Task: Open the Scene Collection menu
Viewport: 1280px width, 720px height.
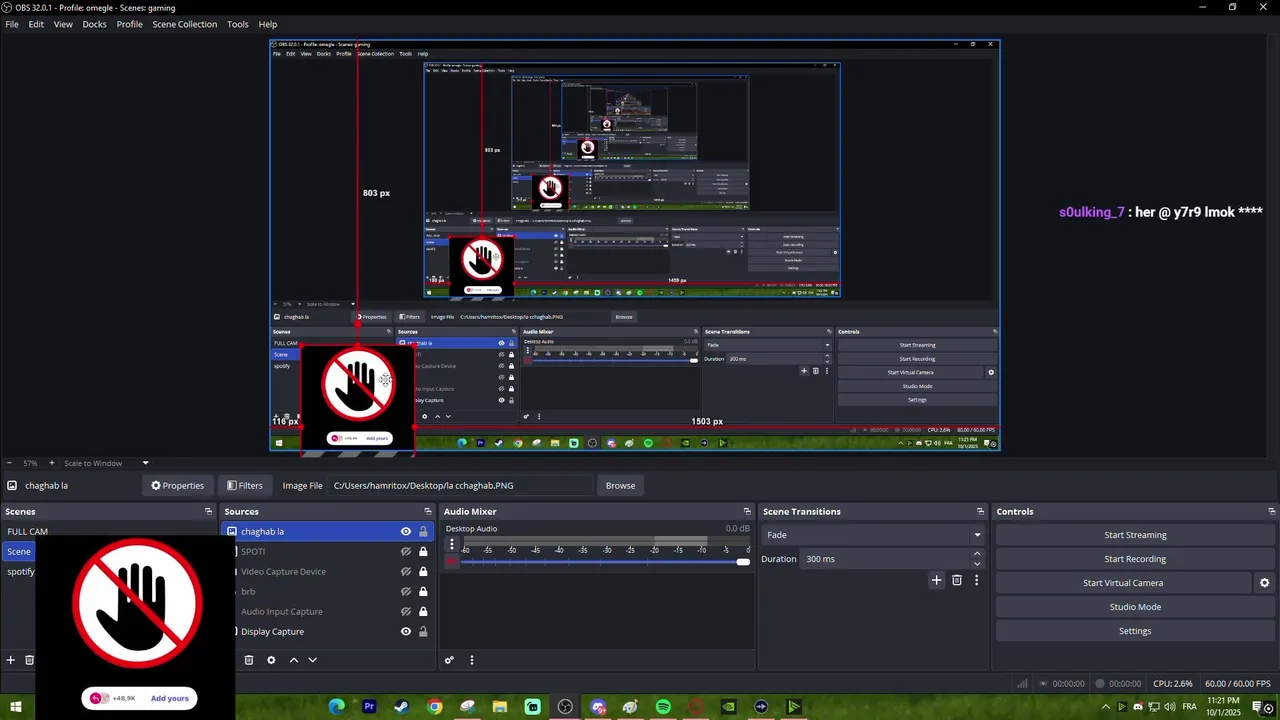Action: point(184,24)
